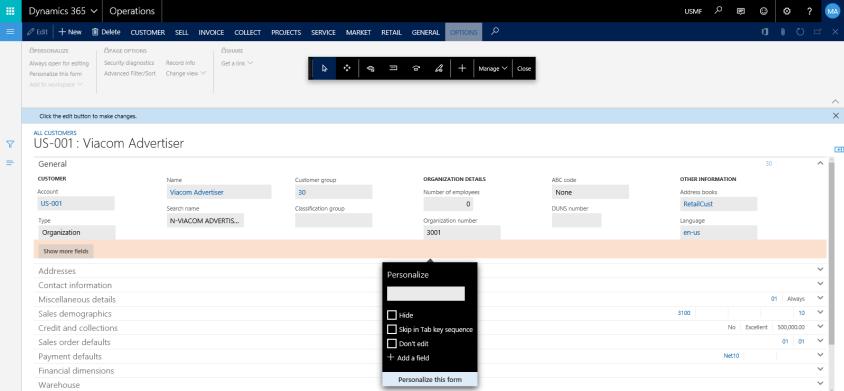Viewport: 844px width, 391px height.
Task: Expand the Addresses section
Action: point(820,270)
